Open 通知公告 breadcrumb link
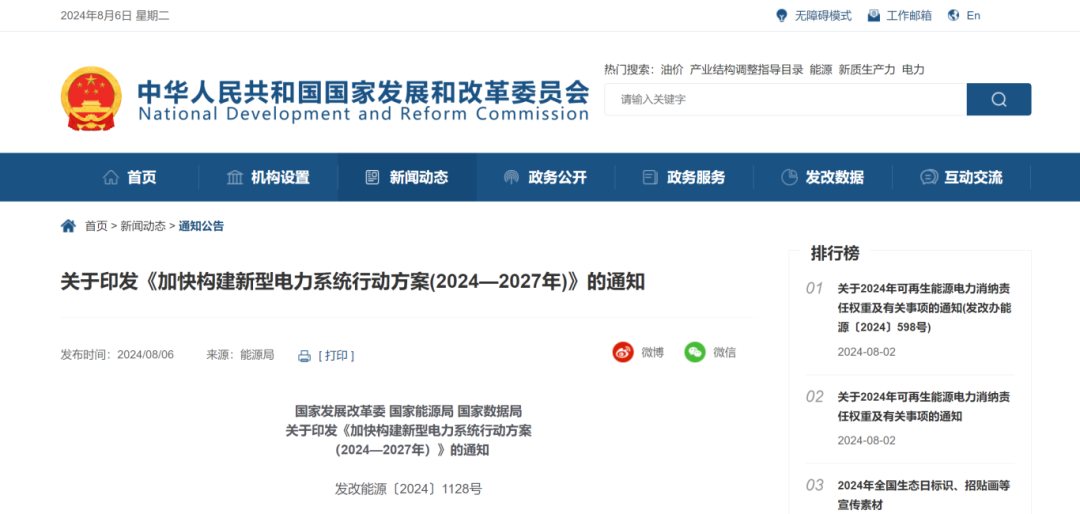Viewport: 1080px width, 514px height. click(201, 226)
